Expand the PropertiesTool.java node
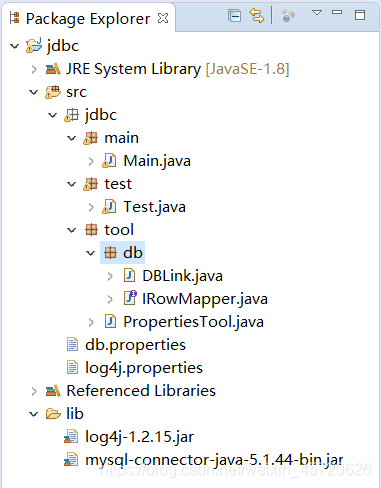Screen dimensions: 381x488 point(91,322)
